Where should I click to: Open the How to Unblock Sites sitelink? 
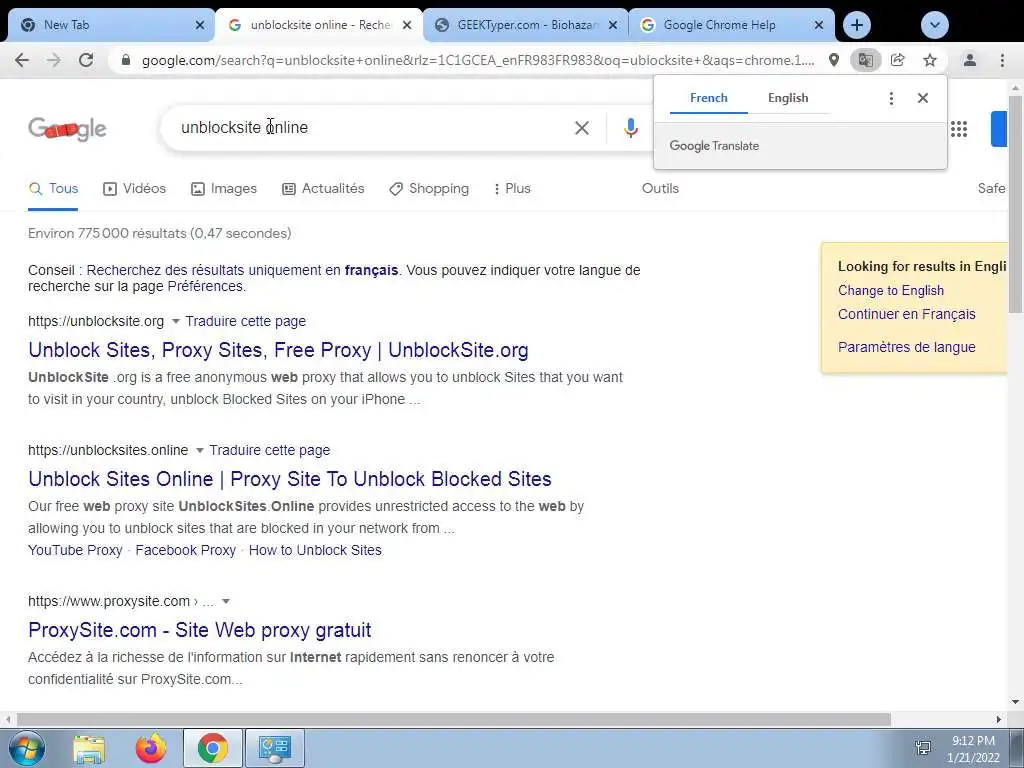pyautogui.click(x=315, y=551)
